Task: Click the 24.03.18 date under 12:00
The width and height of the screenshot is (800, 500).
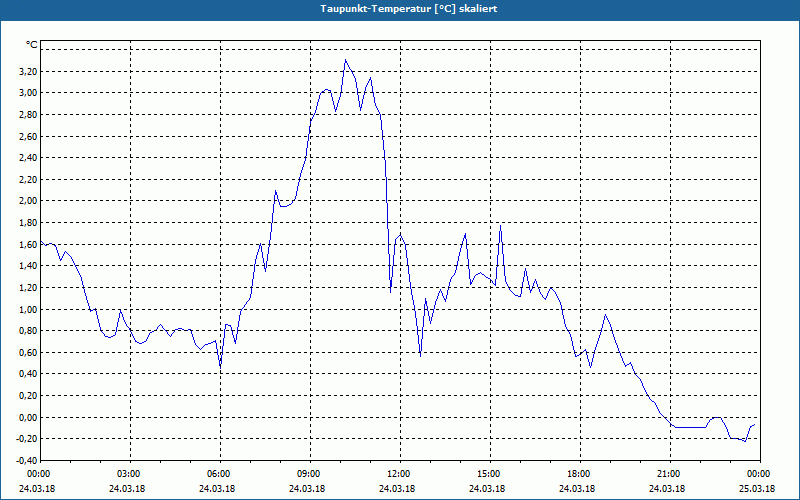Action: coord(397,489)
